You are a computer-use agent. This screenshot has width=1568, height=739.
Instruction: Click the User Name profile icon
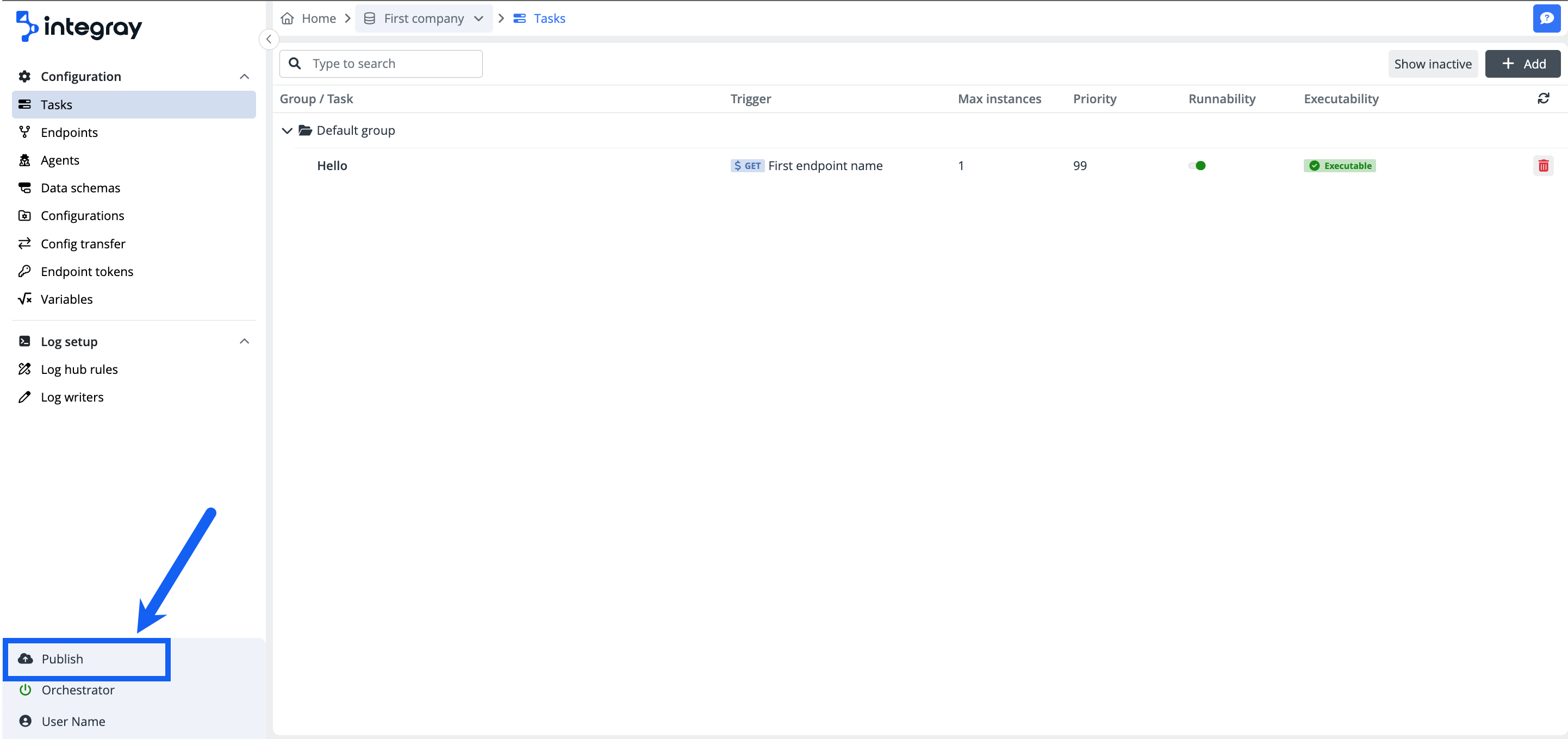click(x=26, y=721)
